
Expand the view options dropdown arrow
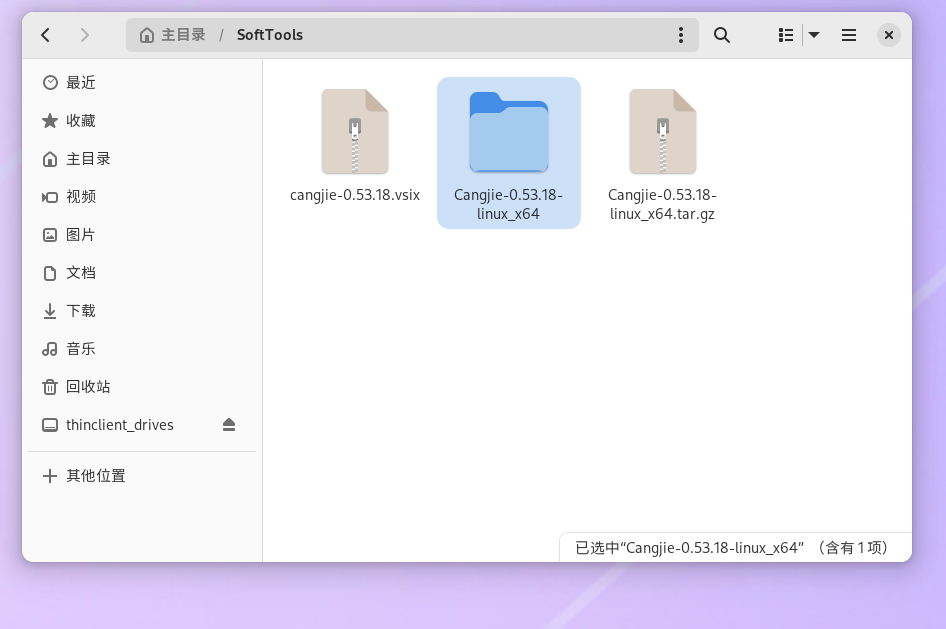pyautogui.click(x=814, y=35)
